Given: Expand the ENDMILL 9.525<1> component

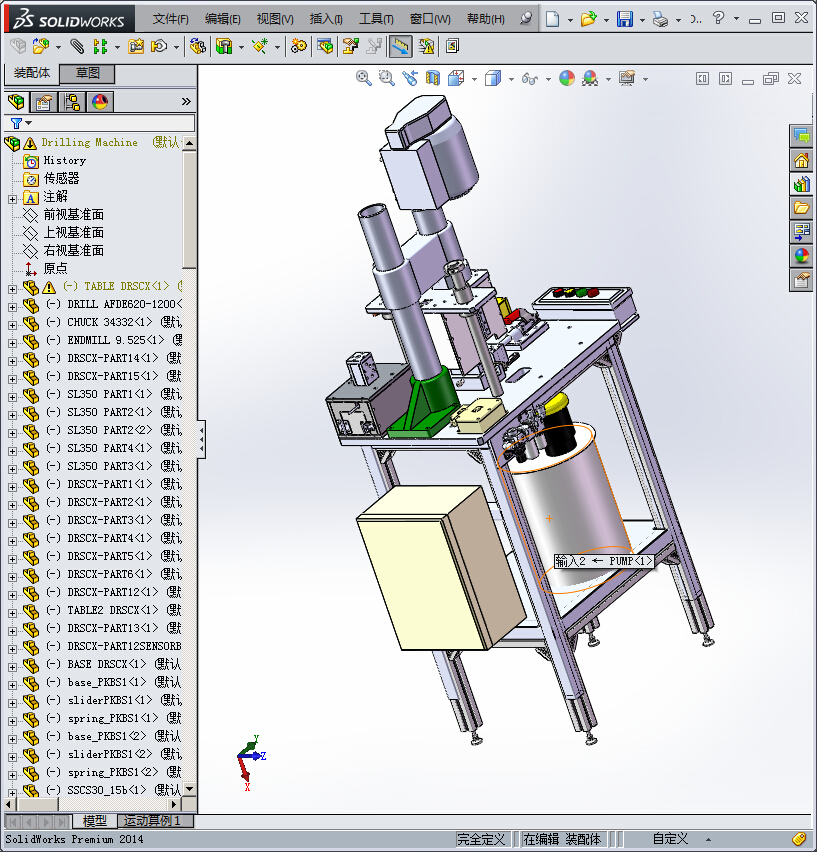Looking at the screenshot, I should pyautogui.click(x=12, y=343).
